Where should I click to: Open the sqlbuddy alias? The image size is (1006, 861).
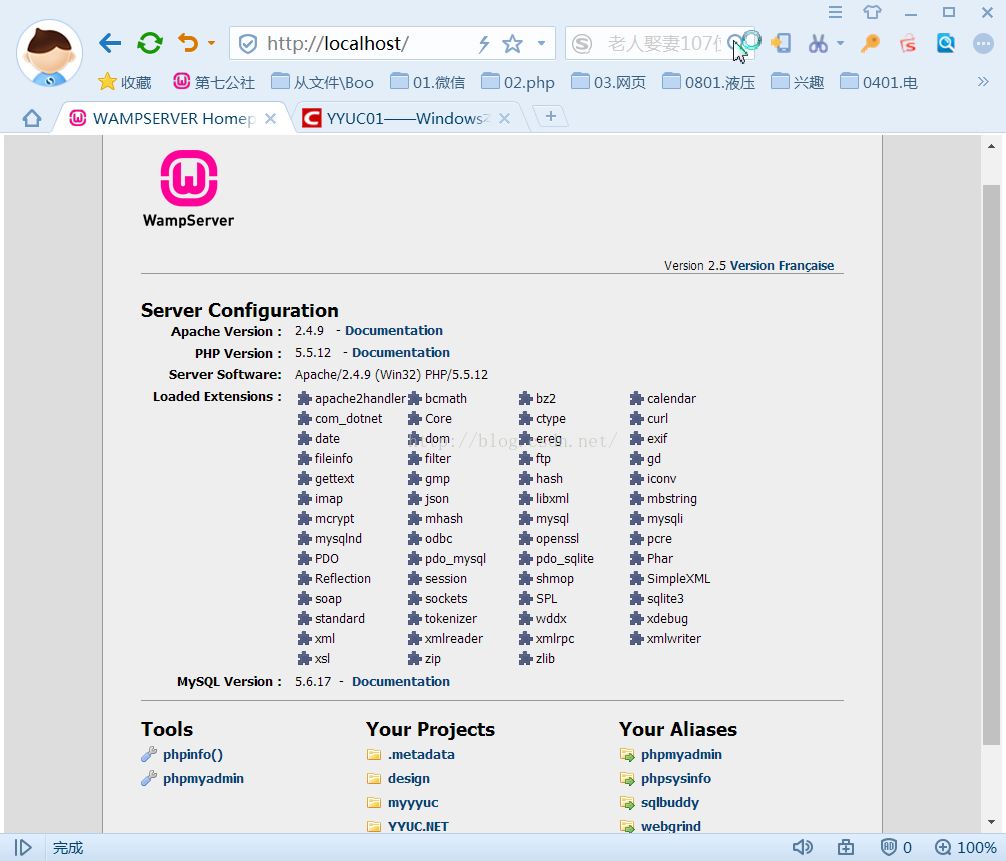point(670,803)
